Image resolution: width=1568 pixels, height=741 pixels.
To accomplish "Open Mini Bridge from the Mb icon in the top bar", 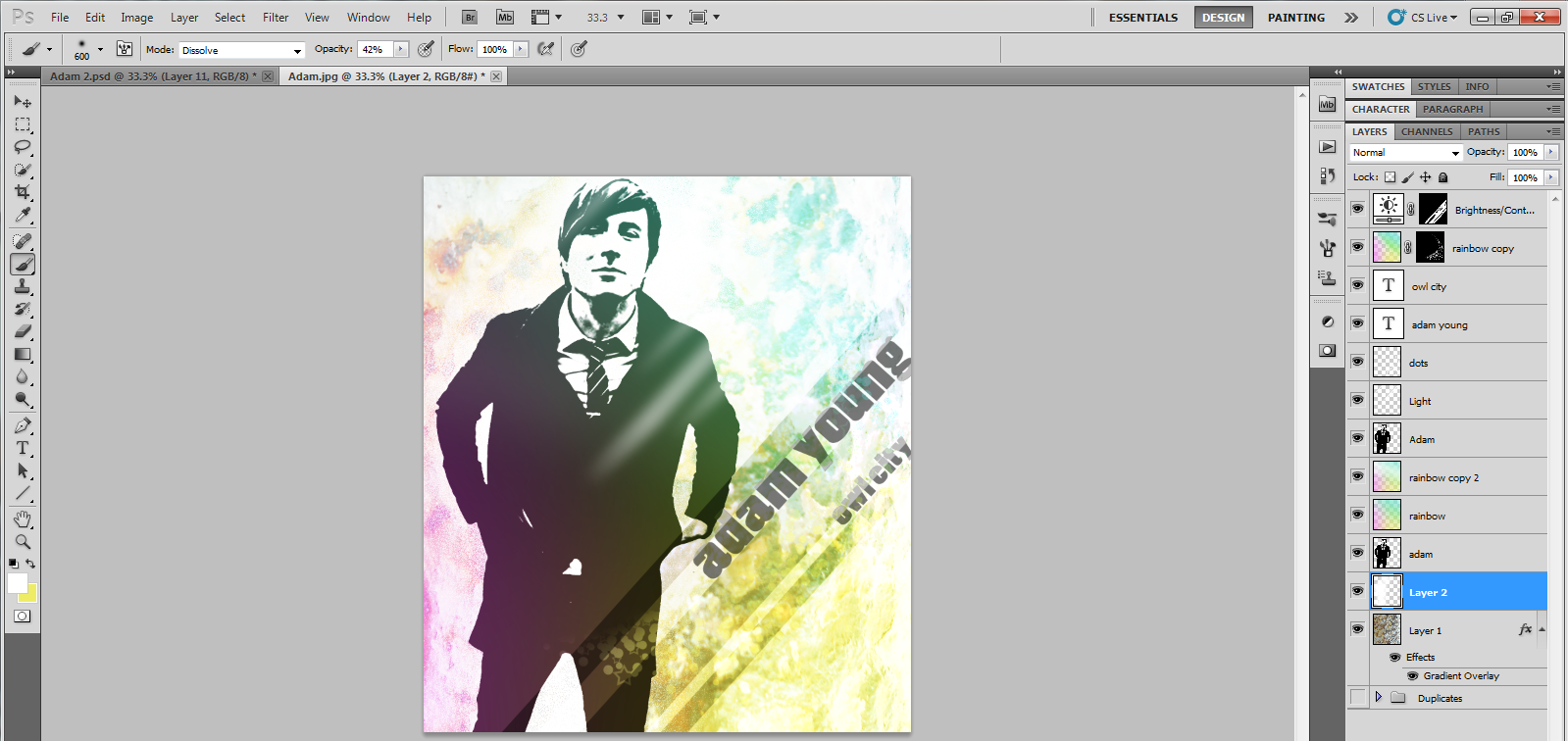I will point(504,18).
